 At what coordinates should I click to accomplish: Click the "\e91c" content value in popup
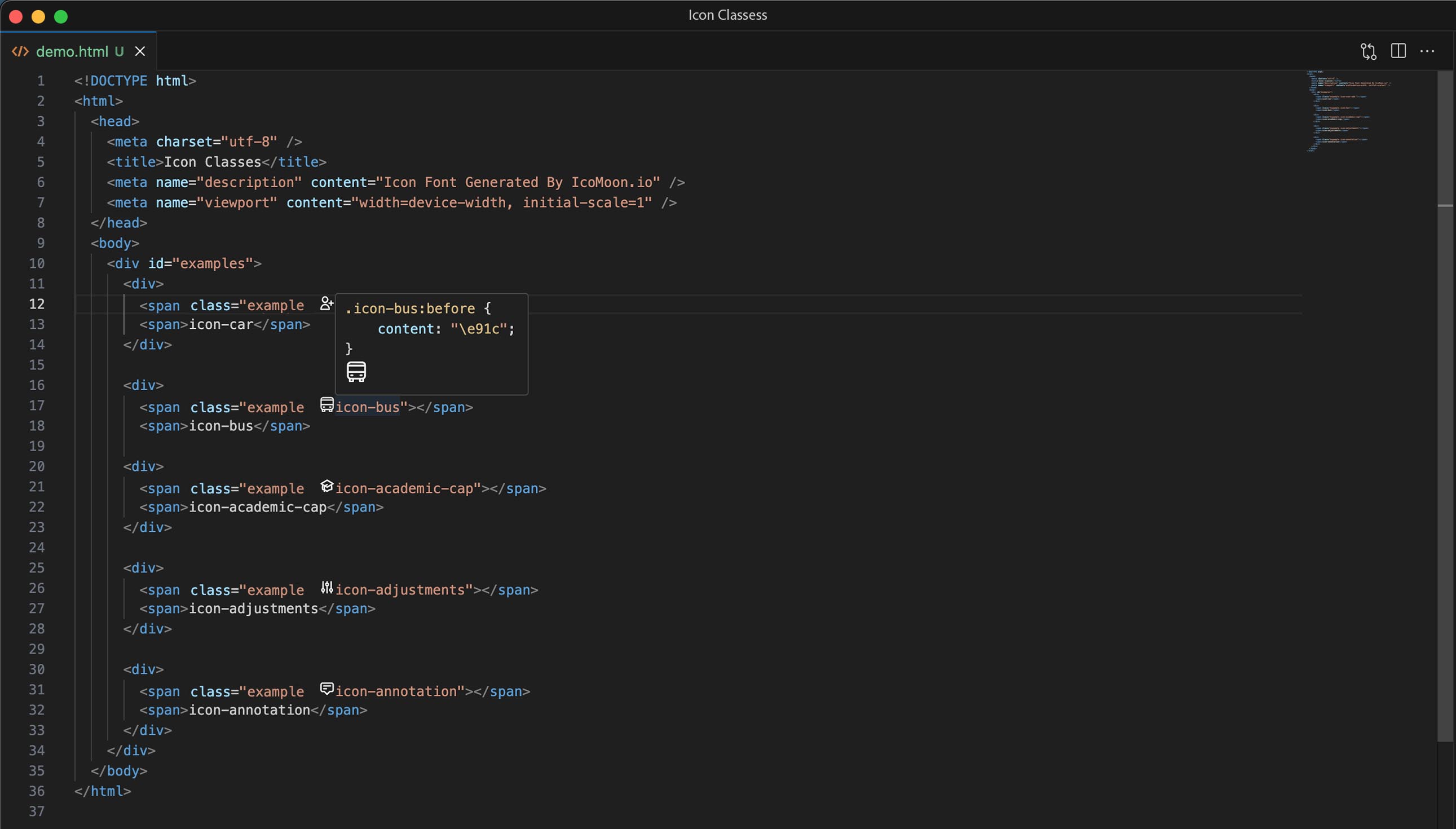tap(479, 329)
